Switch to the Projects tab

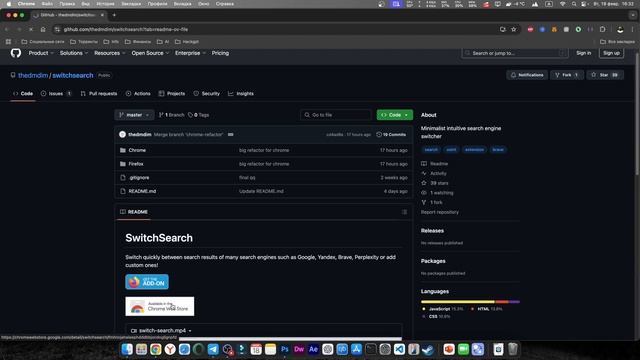coord(172,93)
